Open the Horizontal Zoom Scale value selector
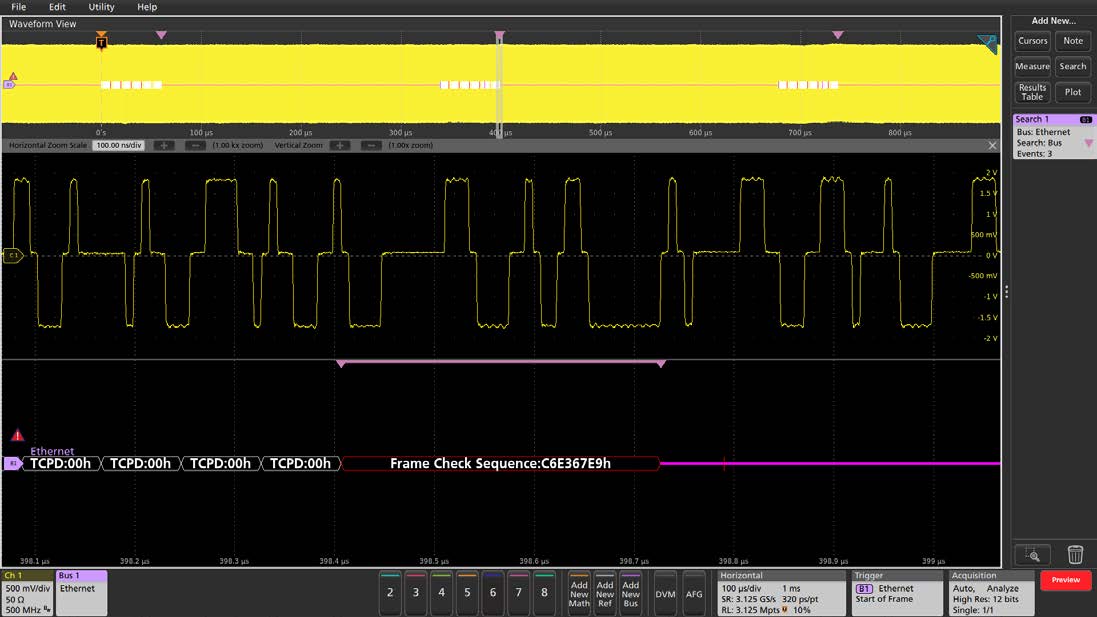The height and width of the screenshot is (617, 1097). pyautogui.click(x=117, y=145)
